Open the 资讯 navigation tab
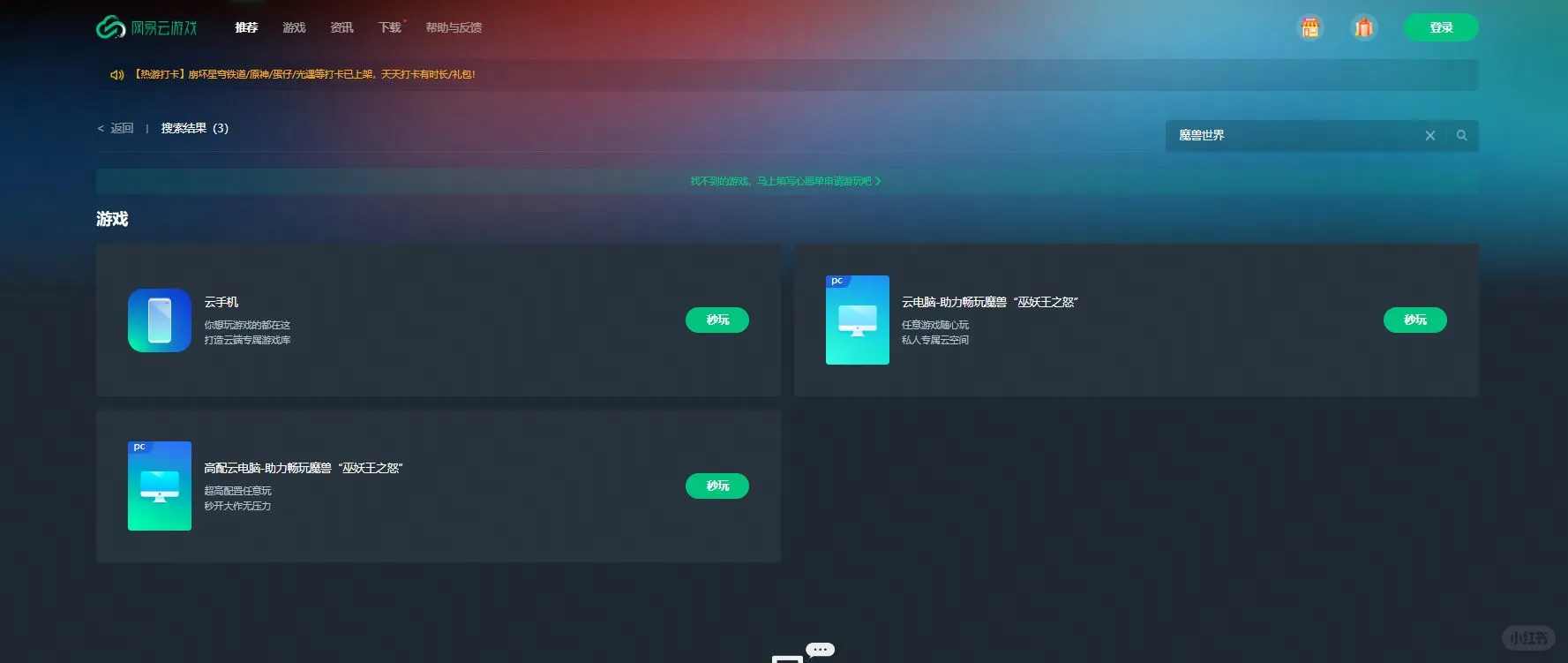 [341, 27]
